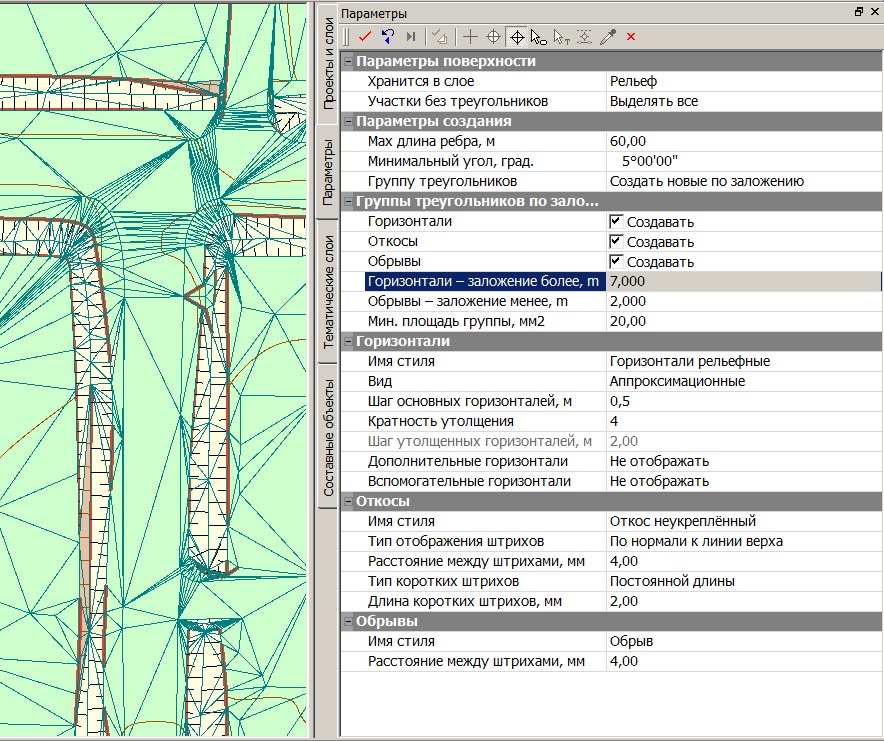This screenshot has height=741, width=884.
Task: Switch to the Проекты и слои tab
Action: pyautogui.click(x=327, y=63)
